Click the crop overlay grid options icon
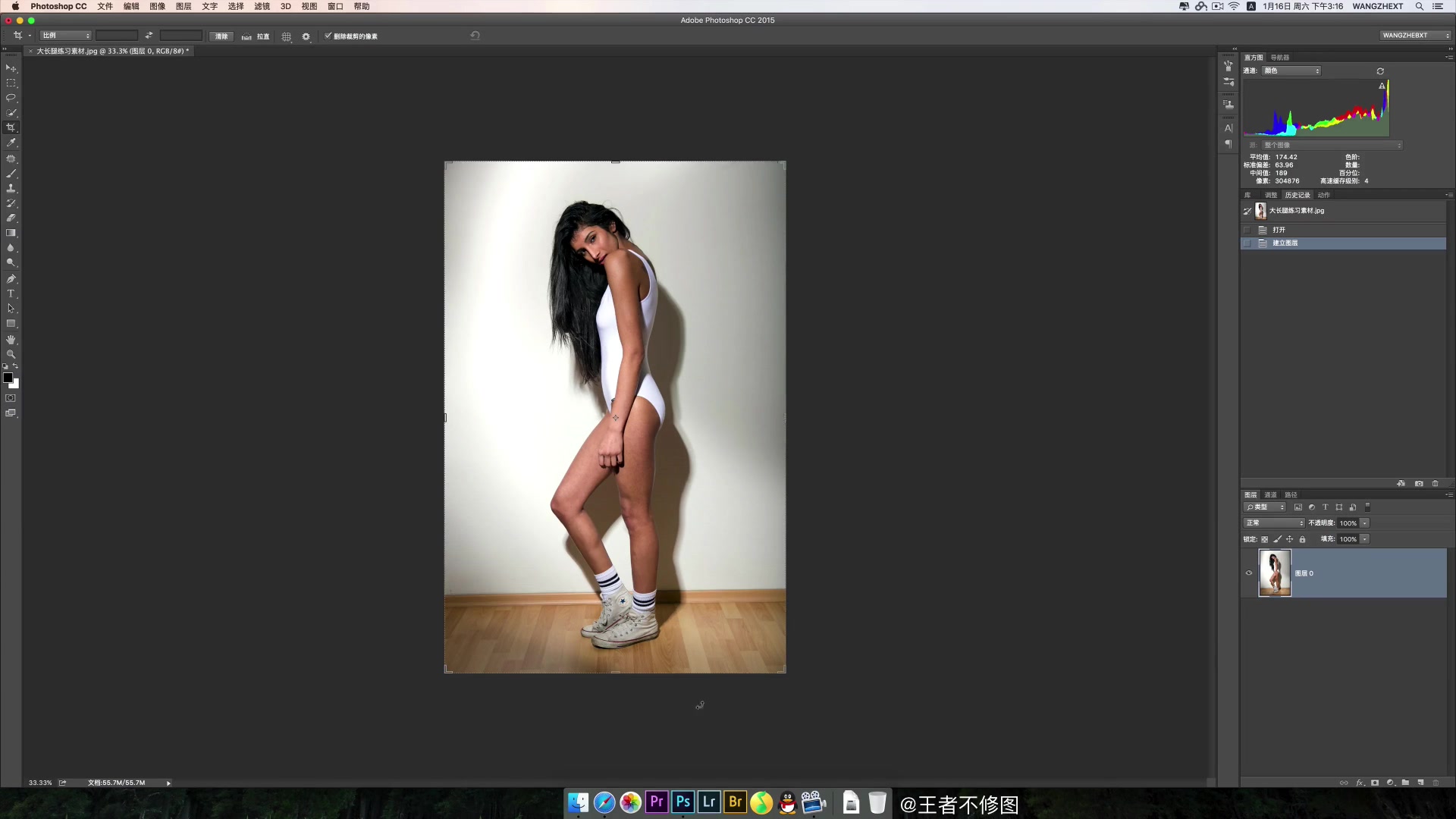Screen dimensions: 1456x819 pos(286,36)
